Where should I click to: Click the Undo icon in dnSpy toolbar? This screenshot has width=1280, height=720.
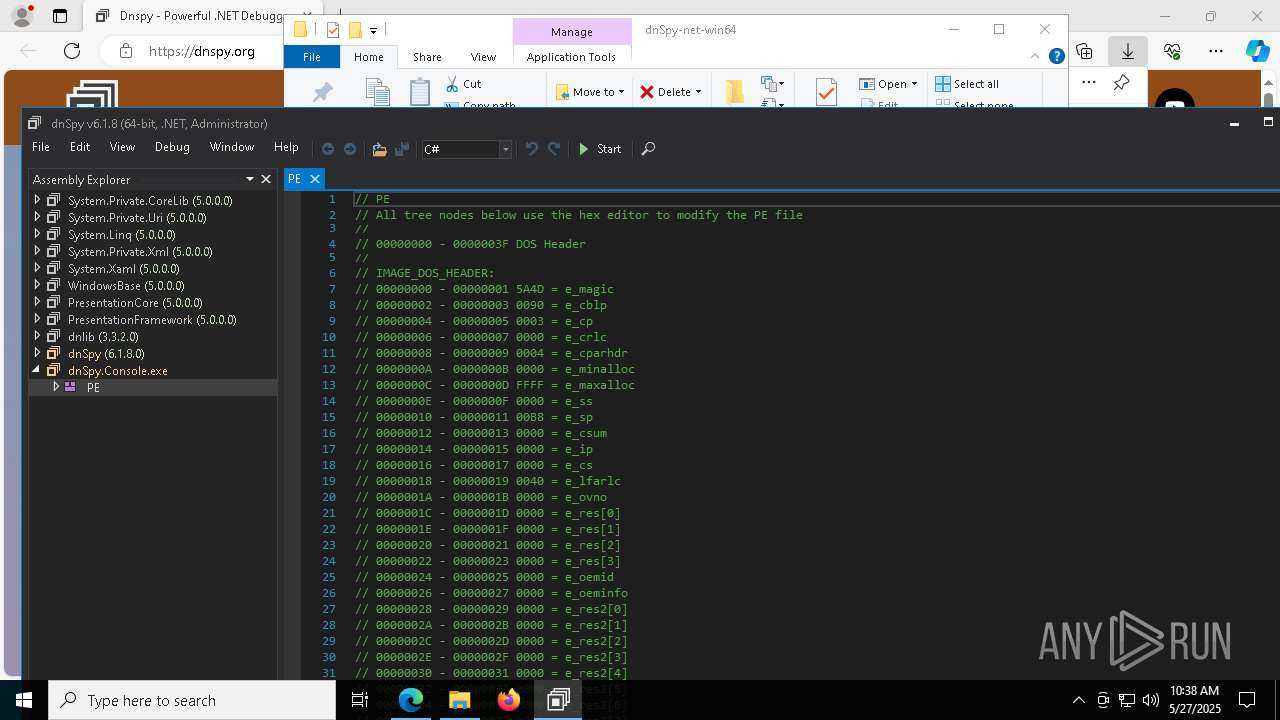point(532,149)
